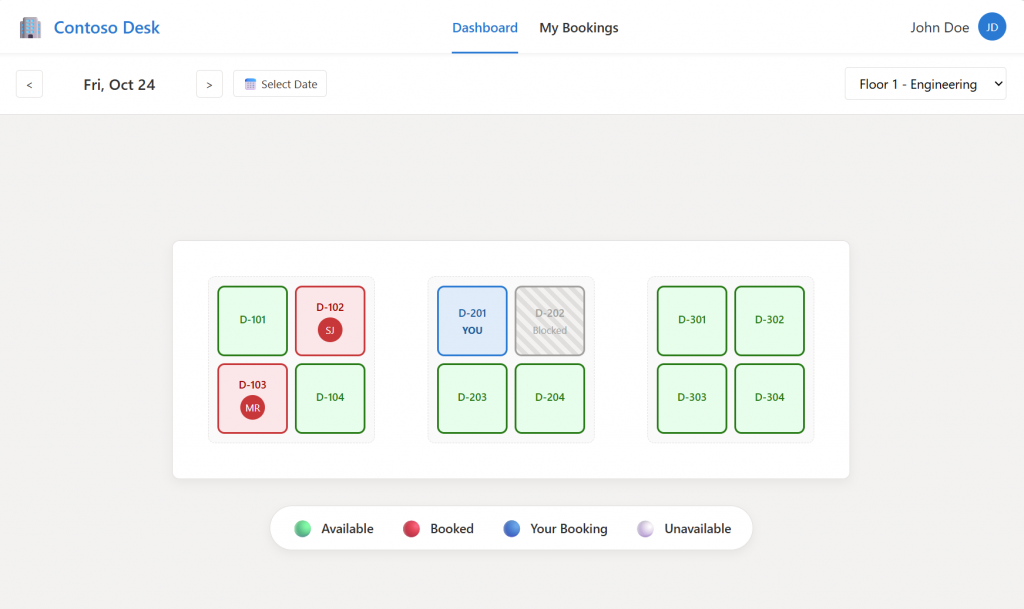Select available desk D-101

253,320
